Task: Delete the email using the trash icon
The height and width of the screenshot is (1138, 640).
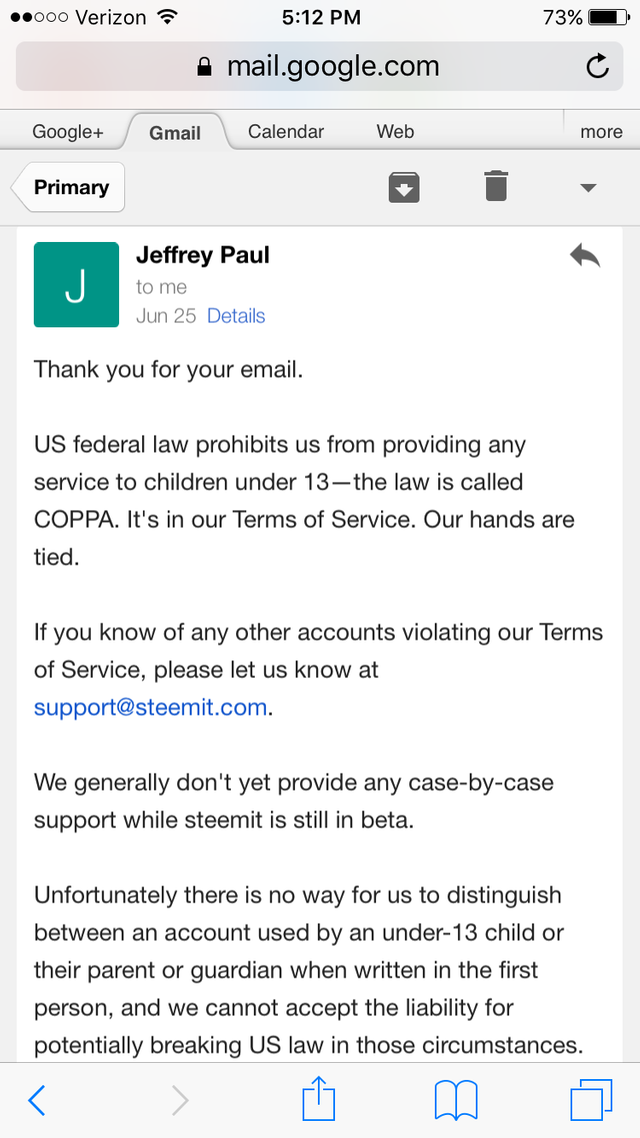Action: pyautogui.click(x=496, y=186)
